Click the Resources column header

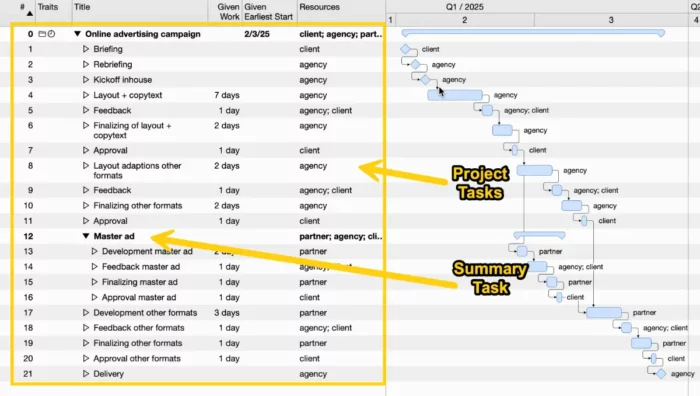[319, 7]
